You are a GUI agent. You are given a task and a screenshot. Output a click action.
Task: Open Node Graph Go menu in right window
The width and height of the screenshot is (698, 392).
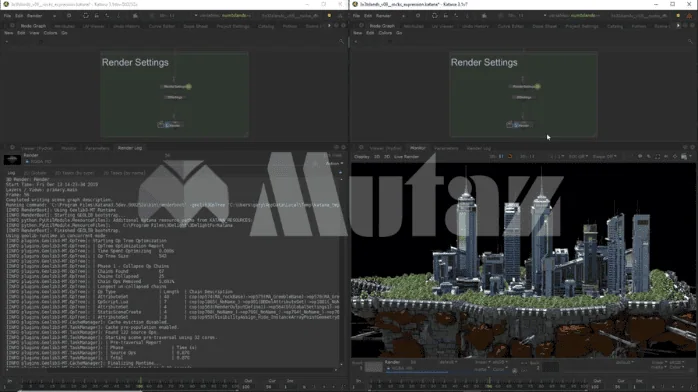pyautogui.click(x=399, y=33)
